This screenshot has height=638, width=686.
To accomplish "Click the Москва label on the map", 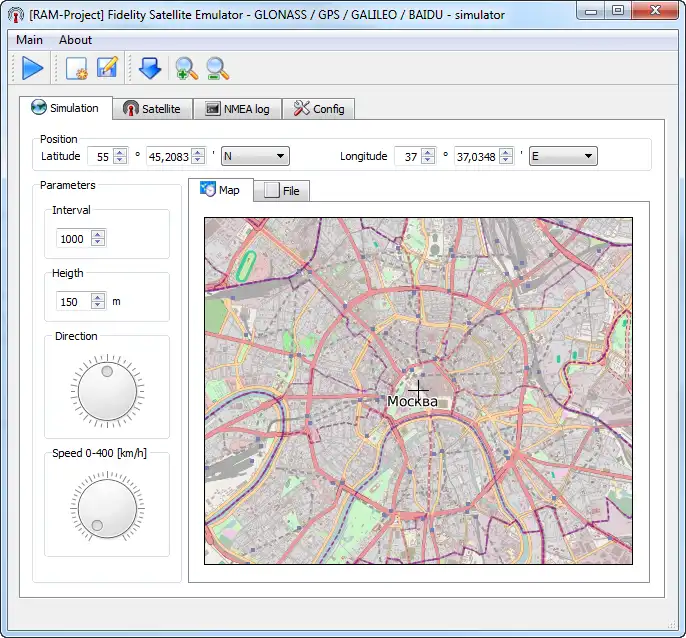I will (412, 401).
